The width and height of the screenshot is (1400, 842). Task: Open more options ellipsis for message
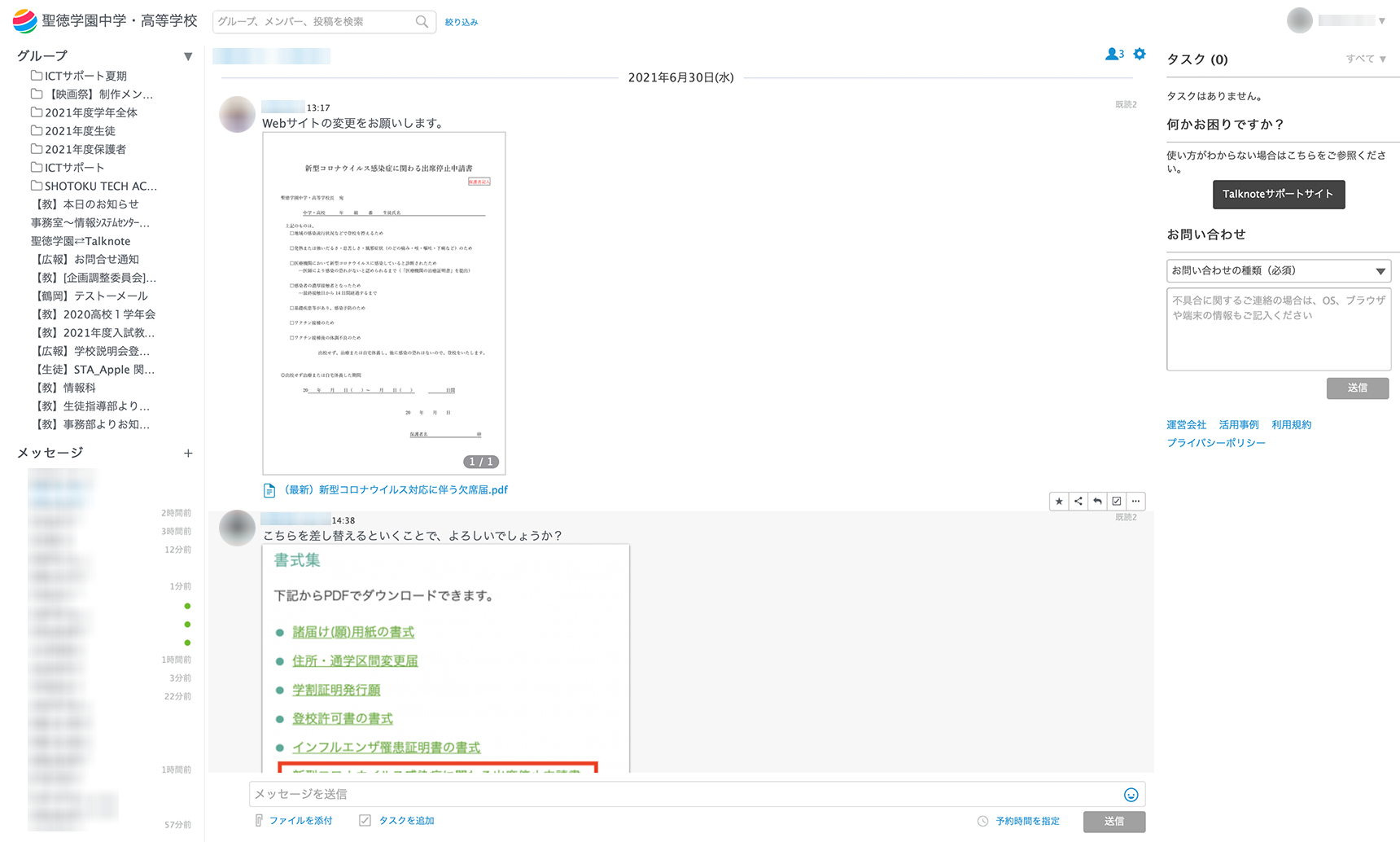point(1136,501)
